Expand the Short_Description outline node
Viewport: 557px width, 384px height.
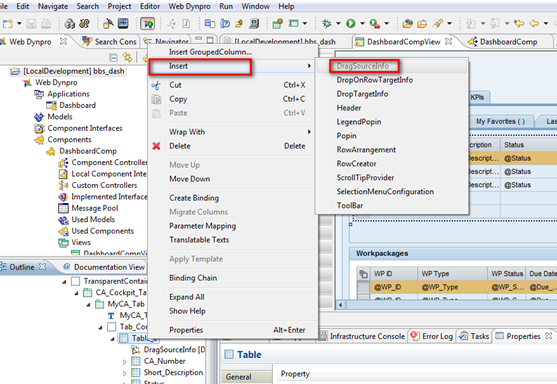[x=124, y=373]
